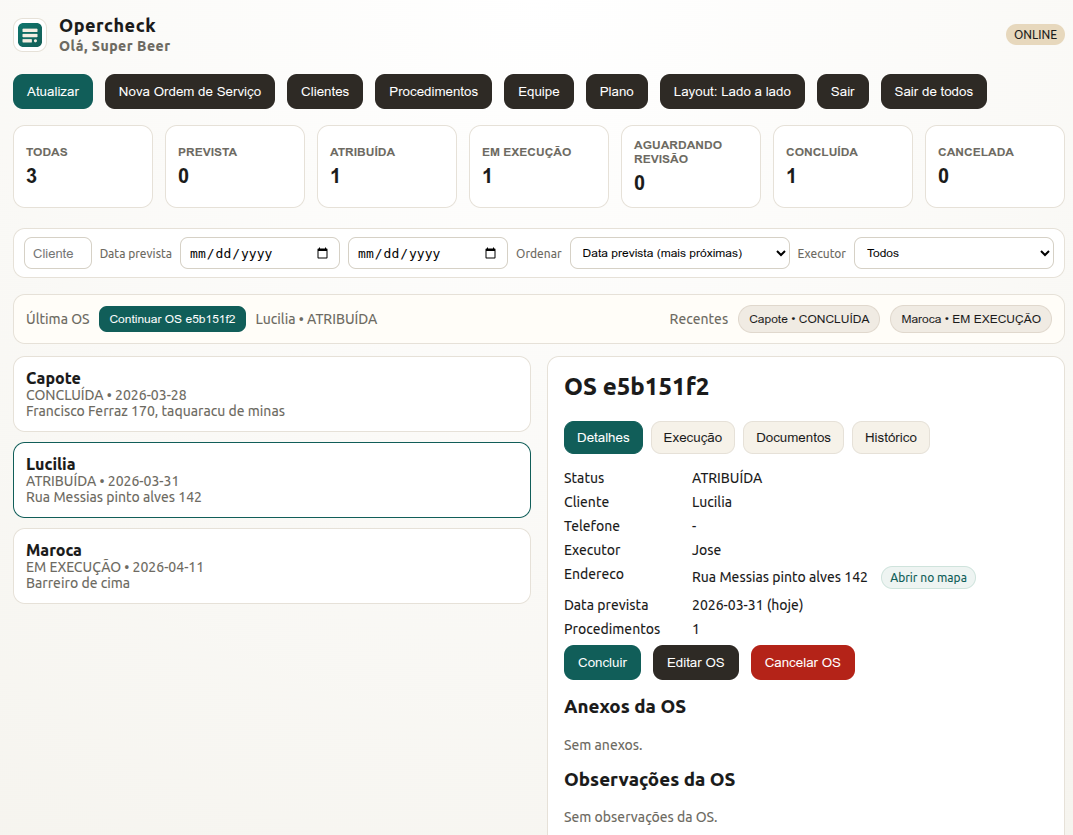Viewport: 1073px width, 835px height.
Task: Open recent order 'Capote • CONCLUÍDA'
Action: (x=808, y=318)
